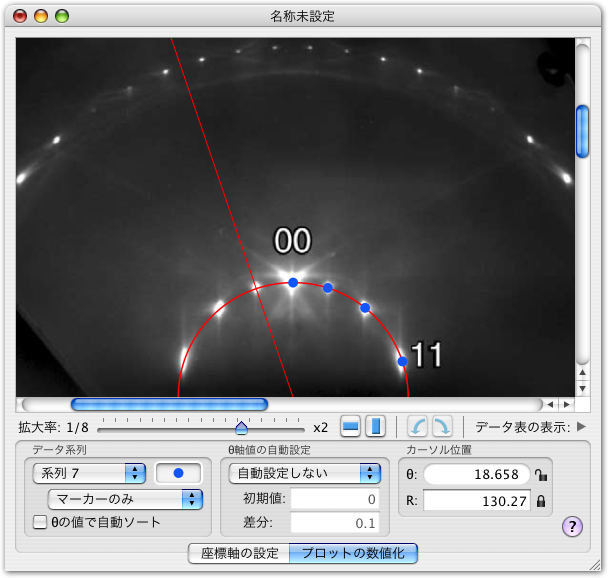The height and width of the screenshot is (578, 608).
Task: Click the yellow minimize window button
Action: 41,16
